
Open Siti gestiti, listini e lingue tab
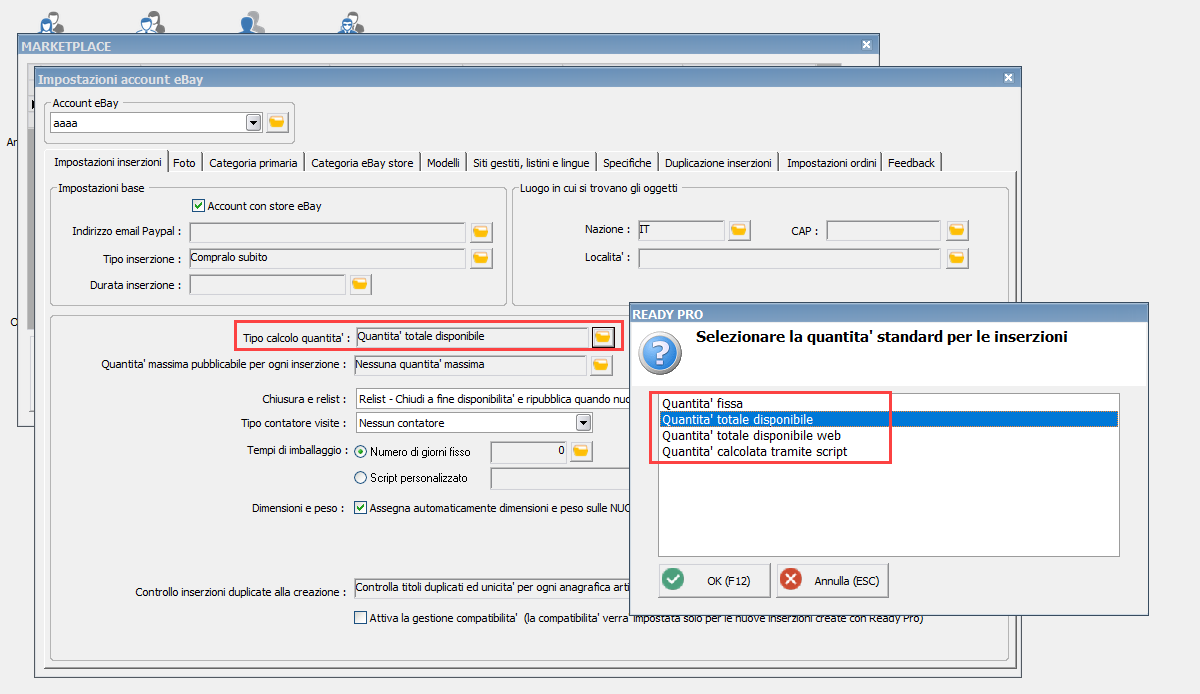[x=531, y=163]
